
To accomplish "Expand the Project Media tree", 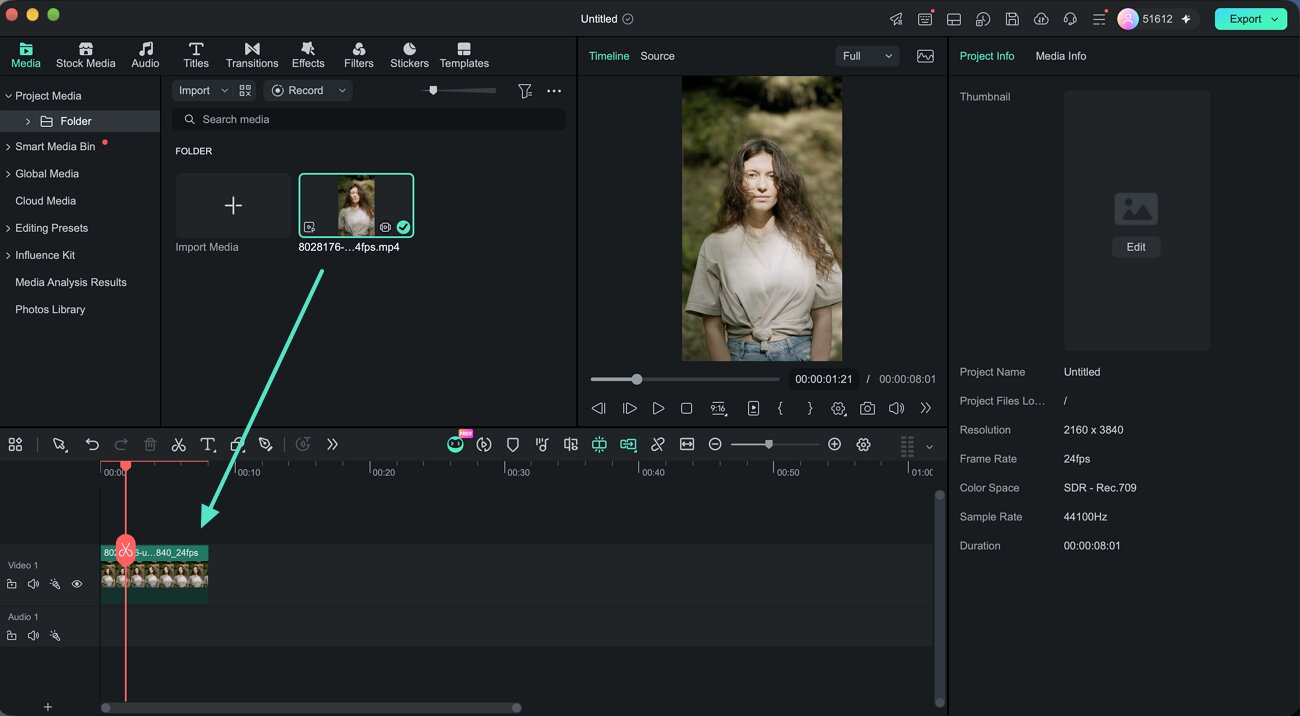I will pyautogui.click(x=9, y=96).
